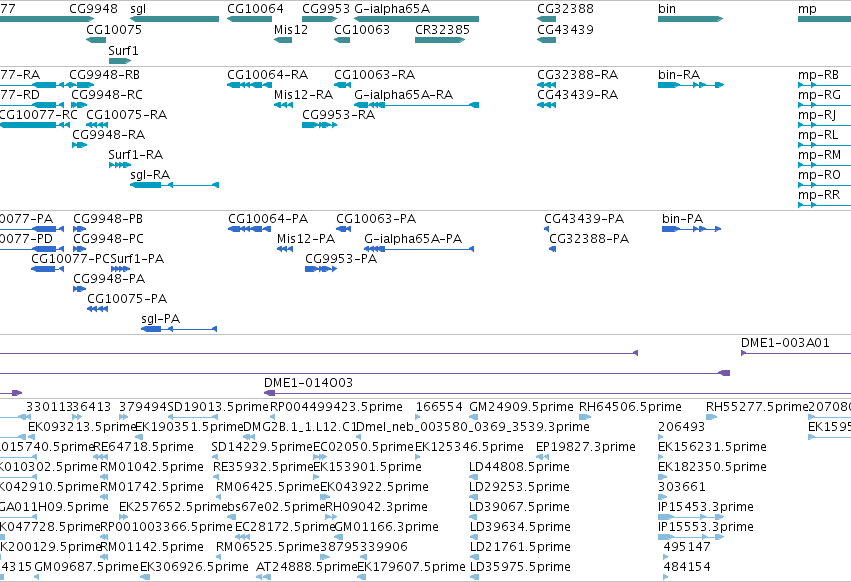The image size is (851, 582).
Task: Click the CG9948-PC feature
Action: click(79, 249)
